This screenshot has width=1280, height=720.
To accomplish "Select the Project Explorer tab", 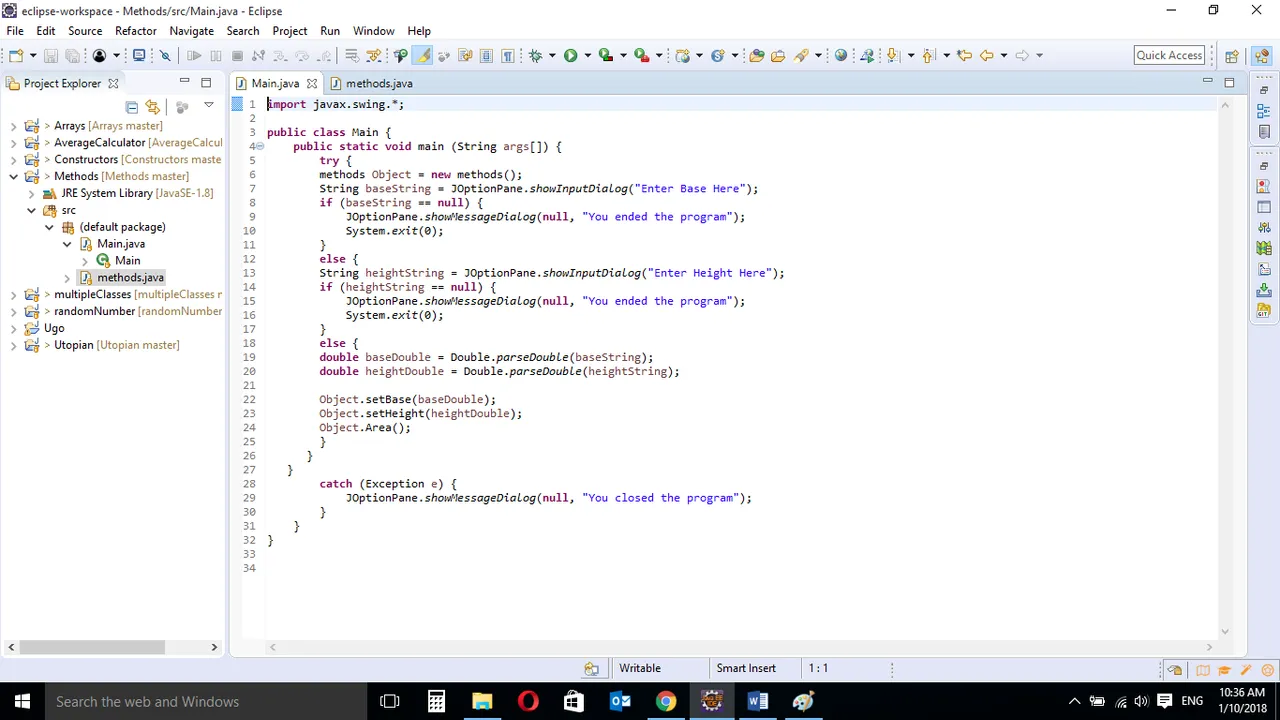I will (x=62, y=83).
